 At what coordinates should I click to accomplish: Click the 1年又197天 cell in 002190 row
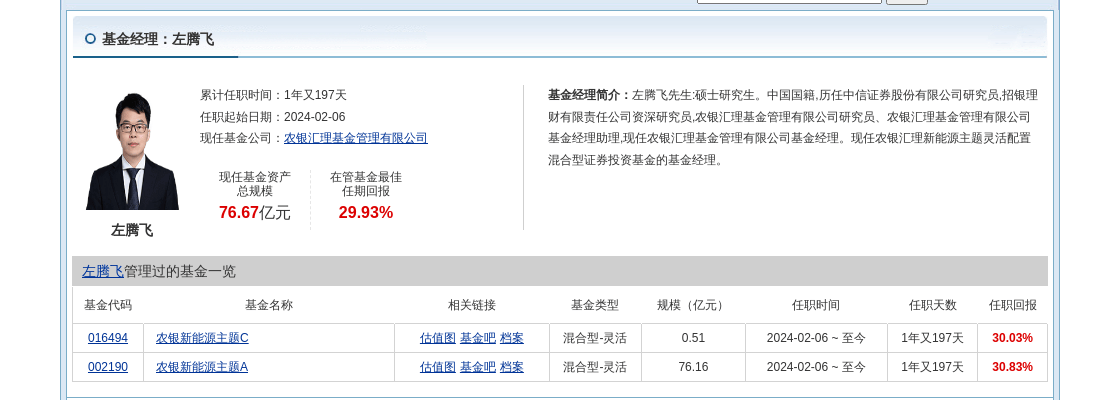(x=932, y=367)
